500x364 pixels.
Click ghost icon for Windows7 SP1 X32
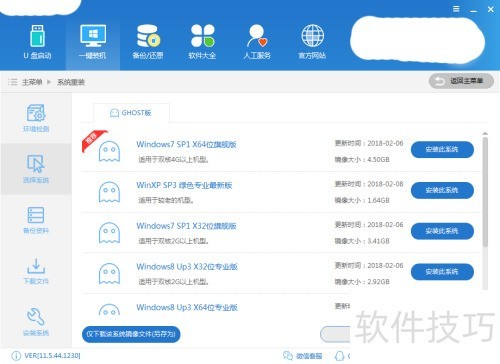tap(109, 233)
